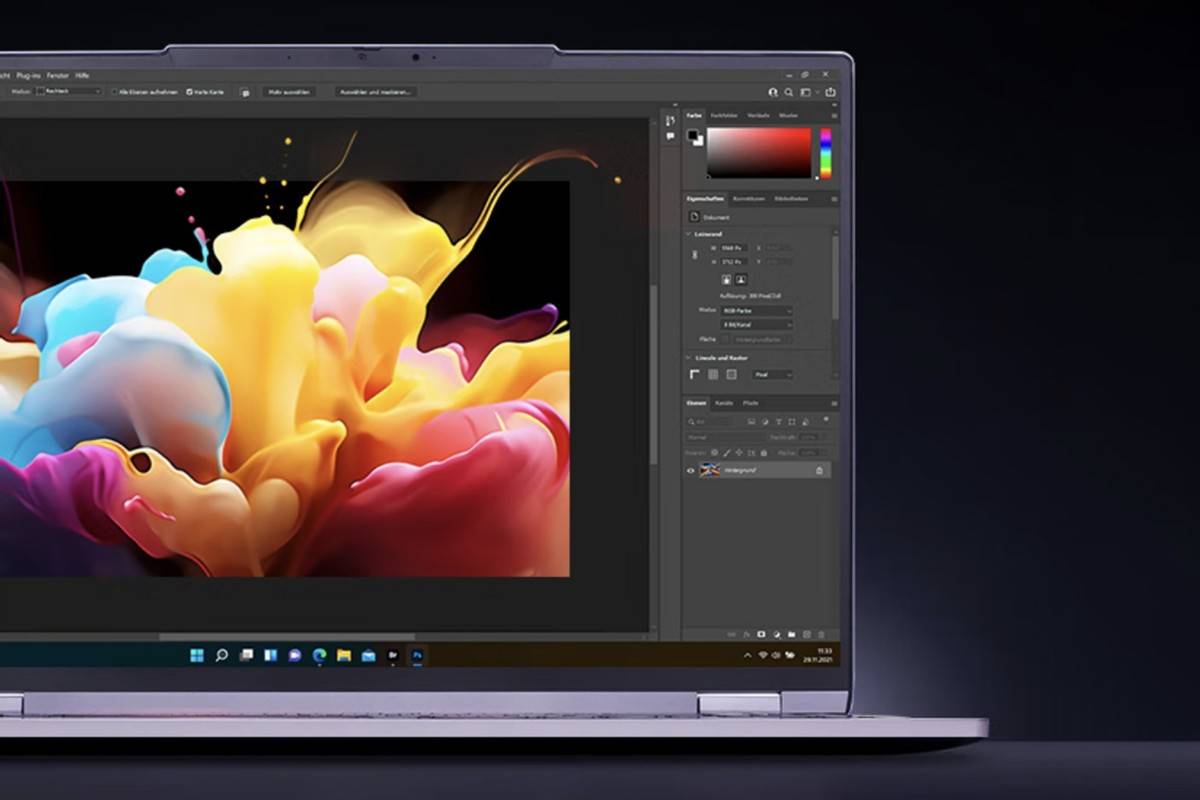The image size is (1200, 800).
Task: Hide the Hintergrund layer with the eye icon
Action: click(690, 470)
